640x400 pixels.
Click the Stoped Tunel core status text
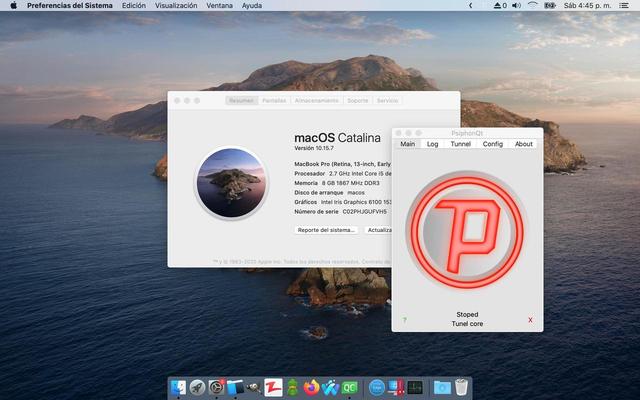point(467,319)
